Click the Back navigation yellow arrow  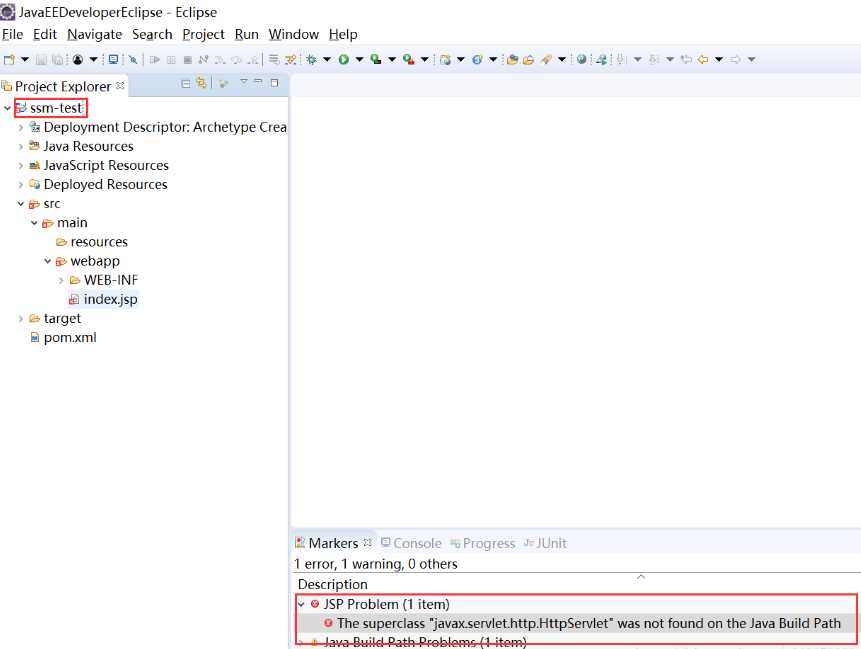pyautogui.click(x=703, y=59)
